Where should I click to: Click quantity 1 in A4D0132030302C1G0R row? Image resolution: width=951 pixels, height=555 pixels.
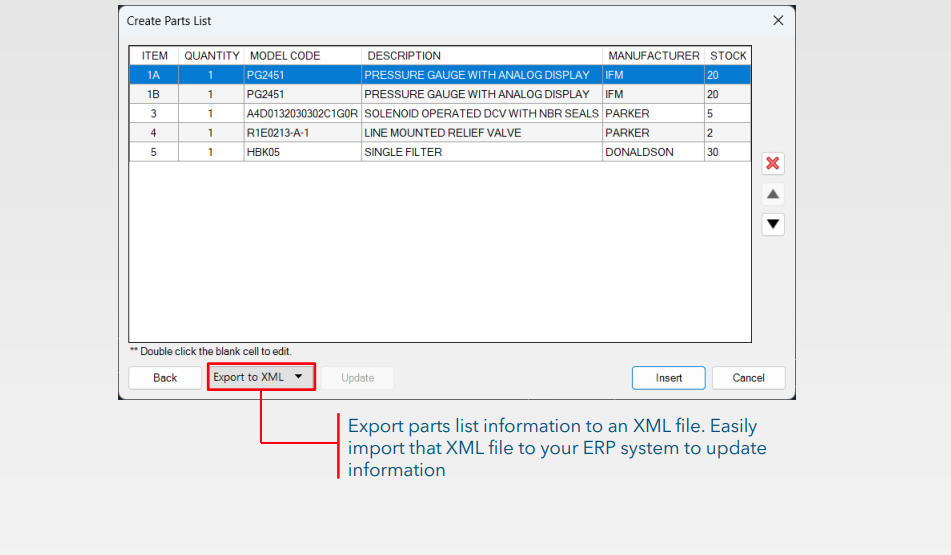212,114
